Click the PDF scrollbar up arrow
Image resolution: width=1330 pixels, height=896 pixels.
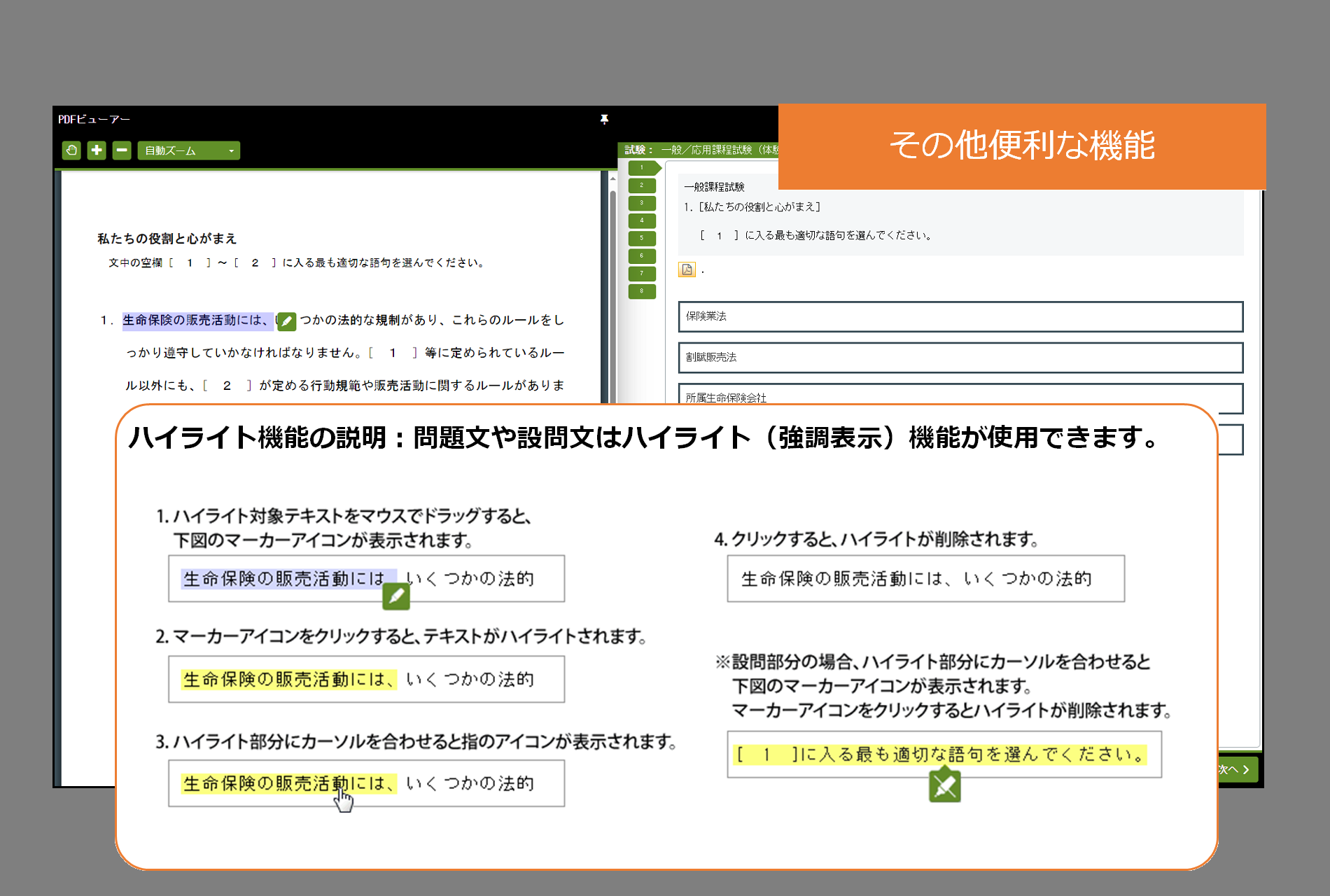[613, 179]
